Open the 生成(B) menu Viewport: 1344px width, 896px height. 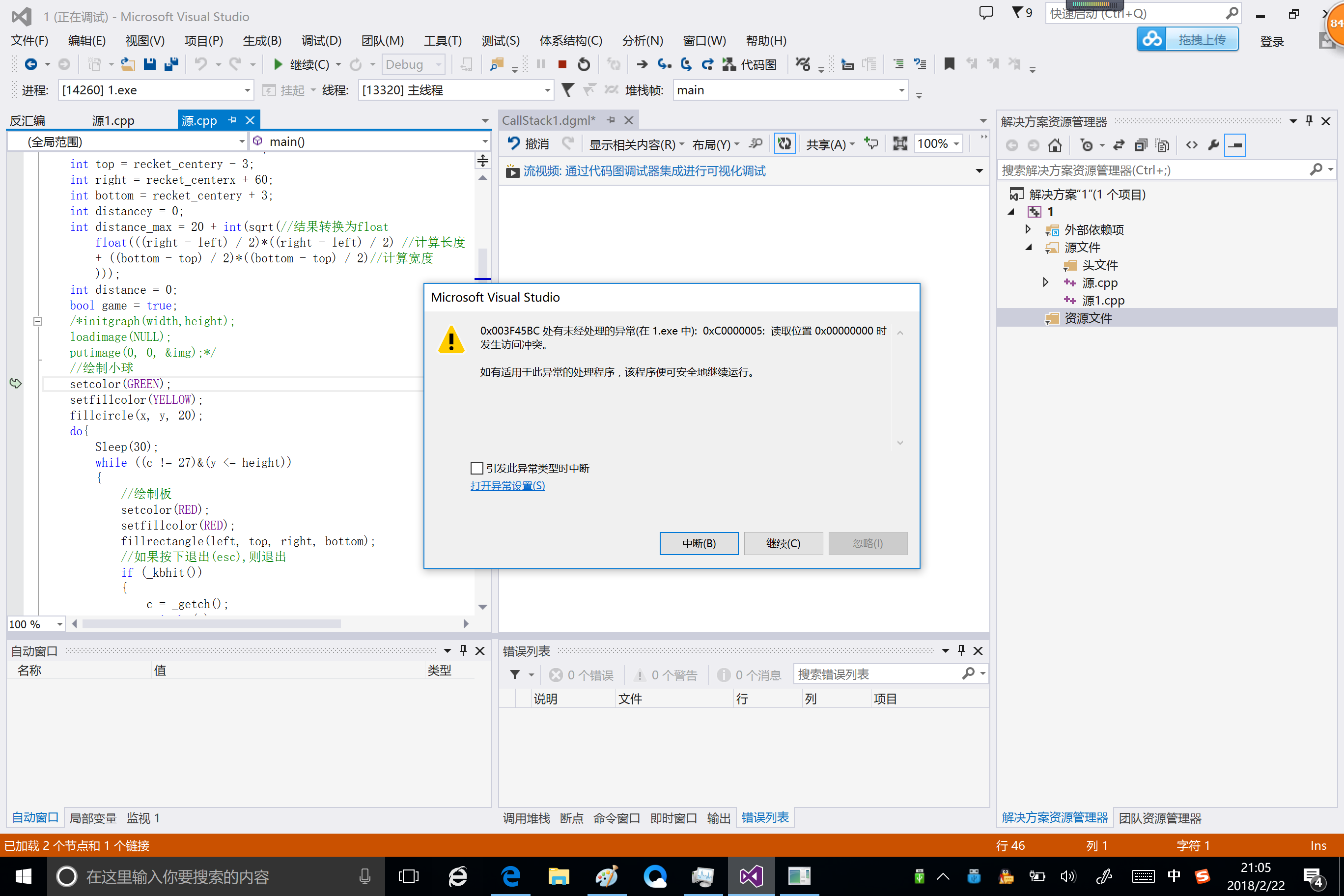pos(262,41)
